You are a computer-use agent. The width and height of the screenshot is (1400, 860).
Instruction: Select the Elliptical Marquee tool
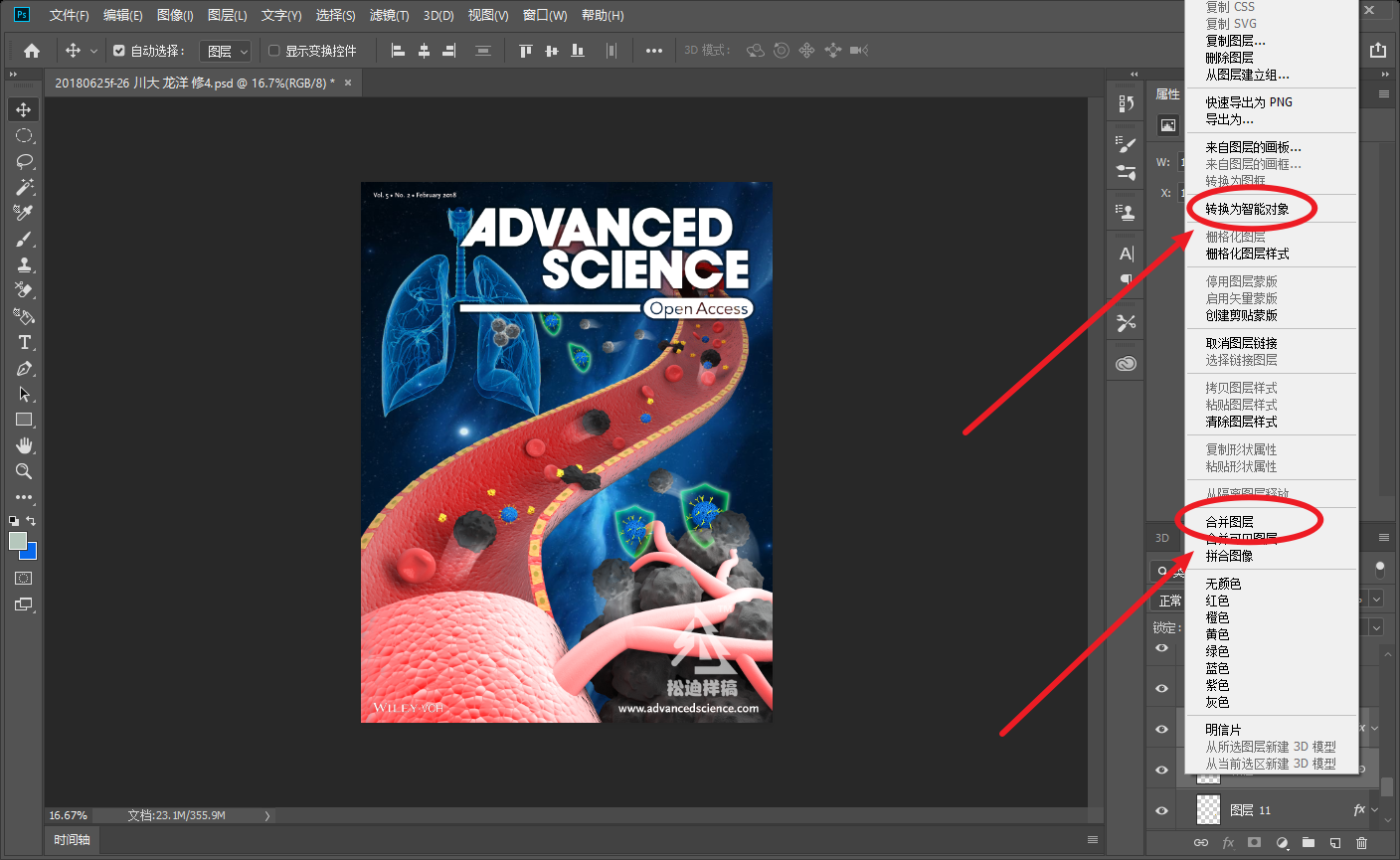coord(24,135)
